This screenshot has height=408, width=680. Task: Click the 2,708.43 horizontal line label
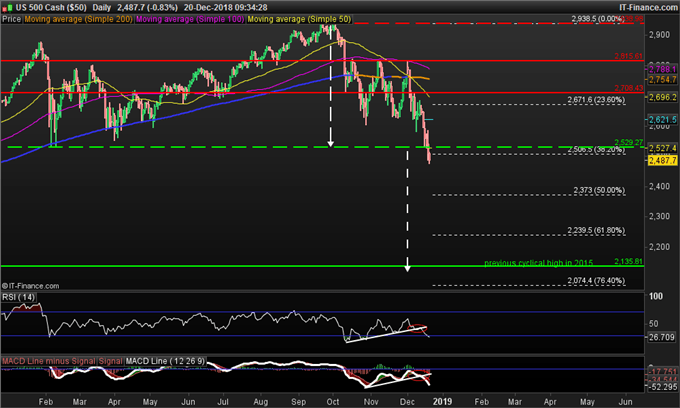628,88
